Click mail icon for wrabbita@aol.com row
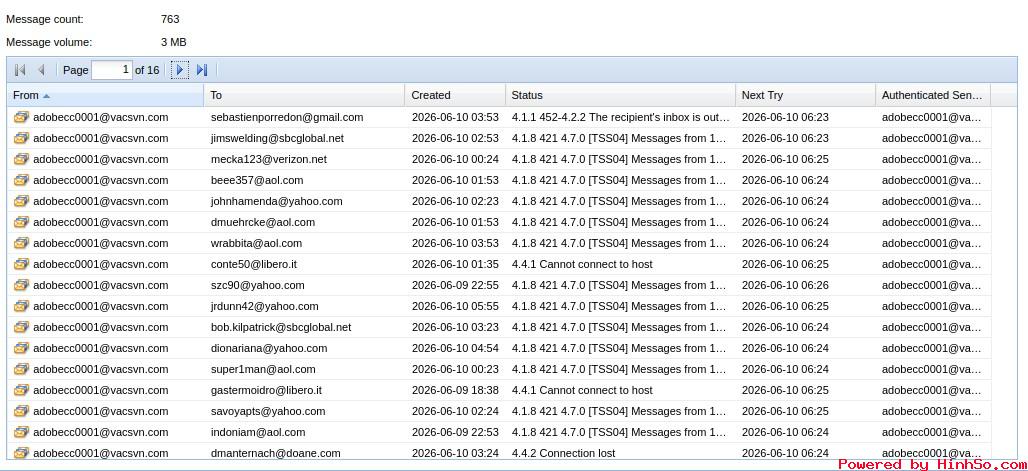Viewport: 1028px width, 471px height. point(22,243)
